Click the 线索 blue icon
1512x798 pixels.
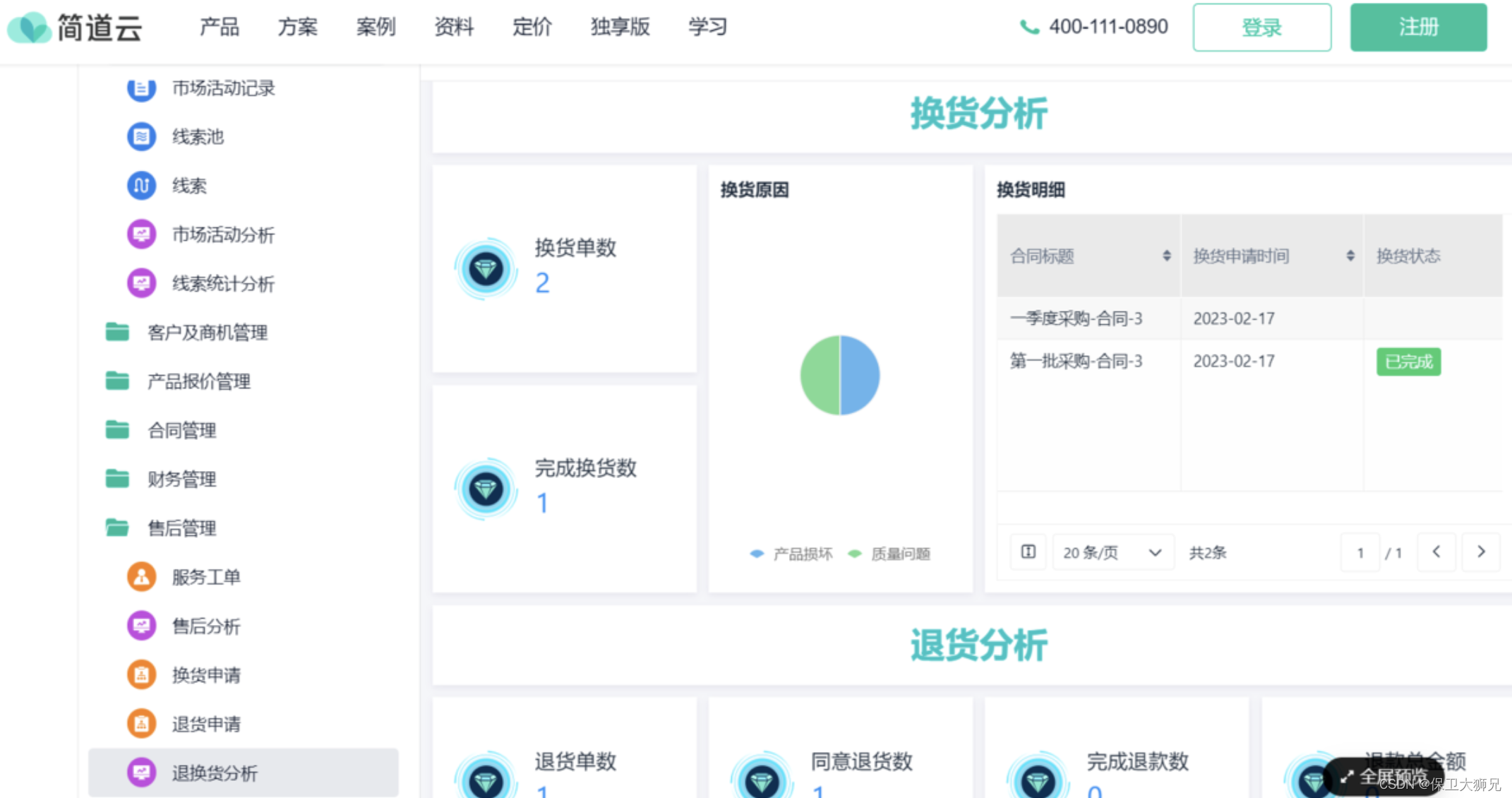[x=141, y=186]
